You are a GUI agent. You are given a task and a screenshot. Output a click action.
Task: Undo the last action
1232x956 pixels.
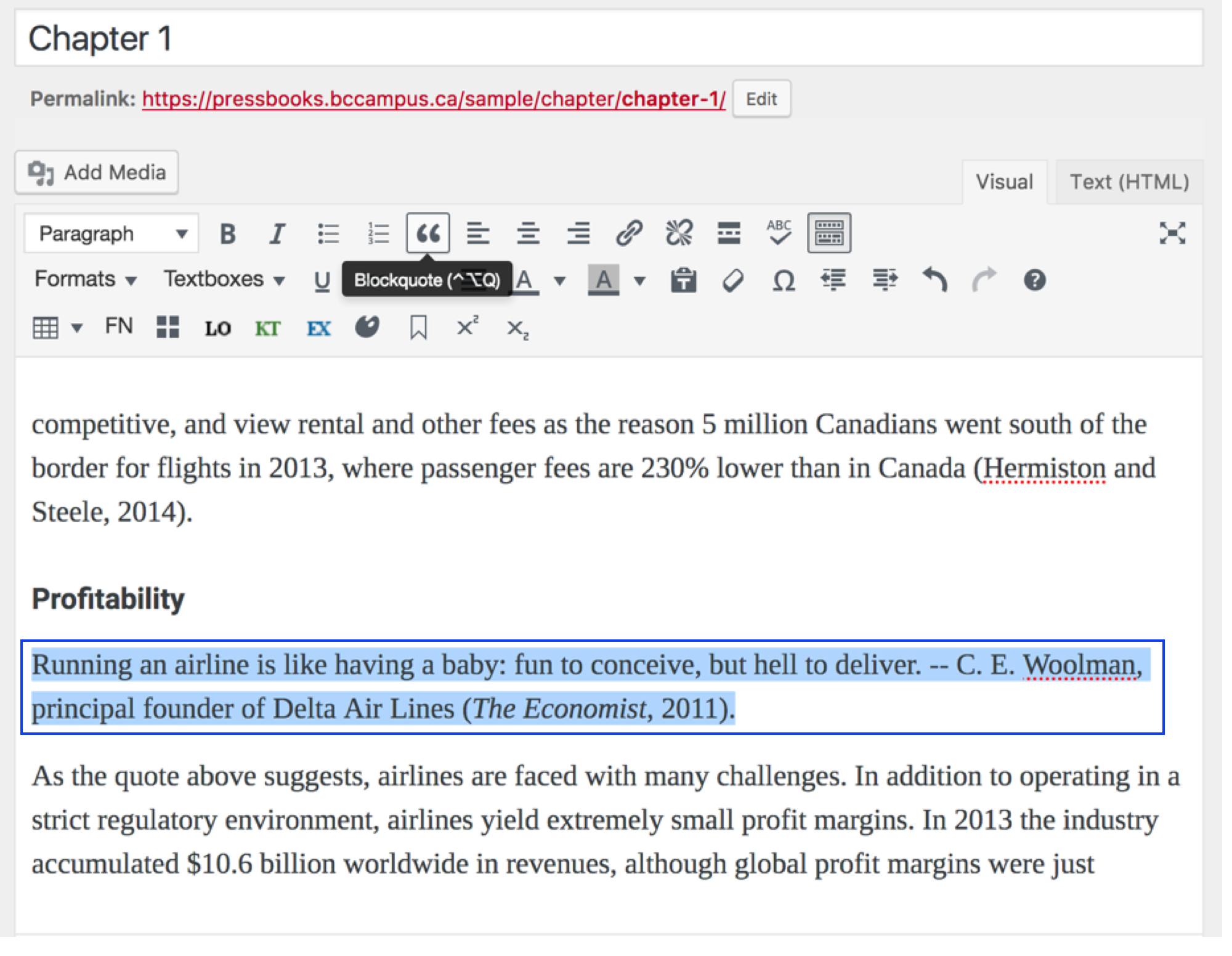click(x=934, y=280)
